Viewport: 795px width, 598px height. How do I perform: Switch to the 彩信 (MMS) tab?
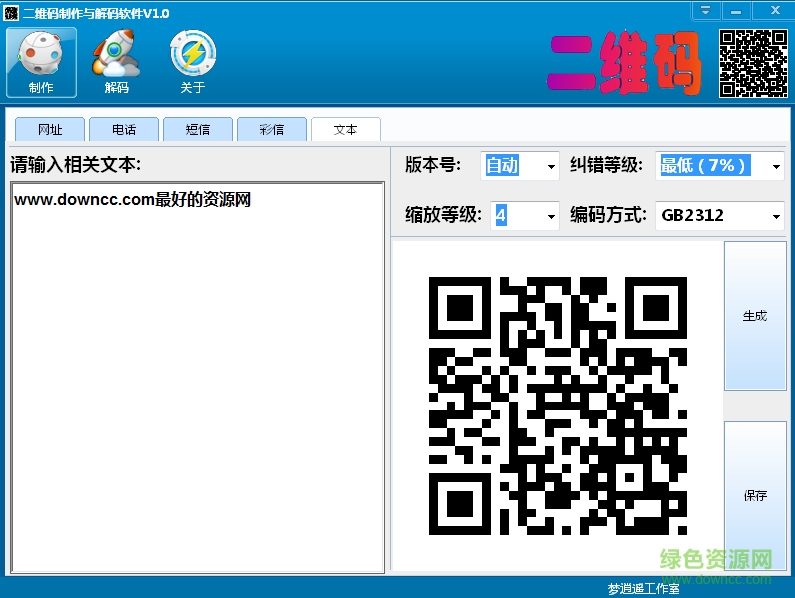tap(272, 129)
